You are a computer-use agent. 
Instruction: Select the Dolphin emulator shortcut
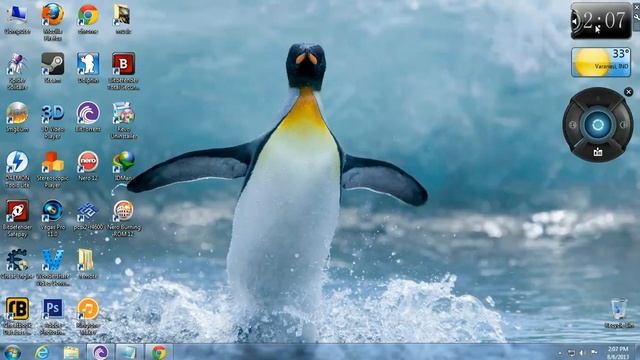88,68
